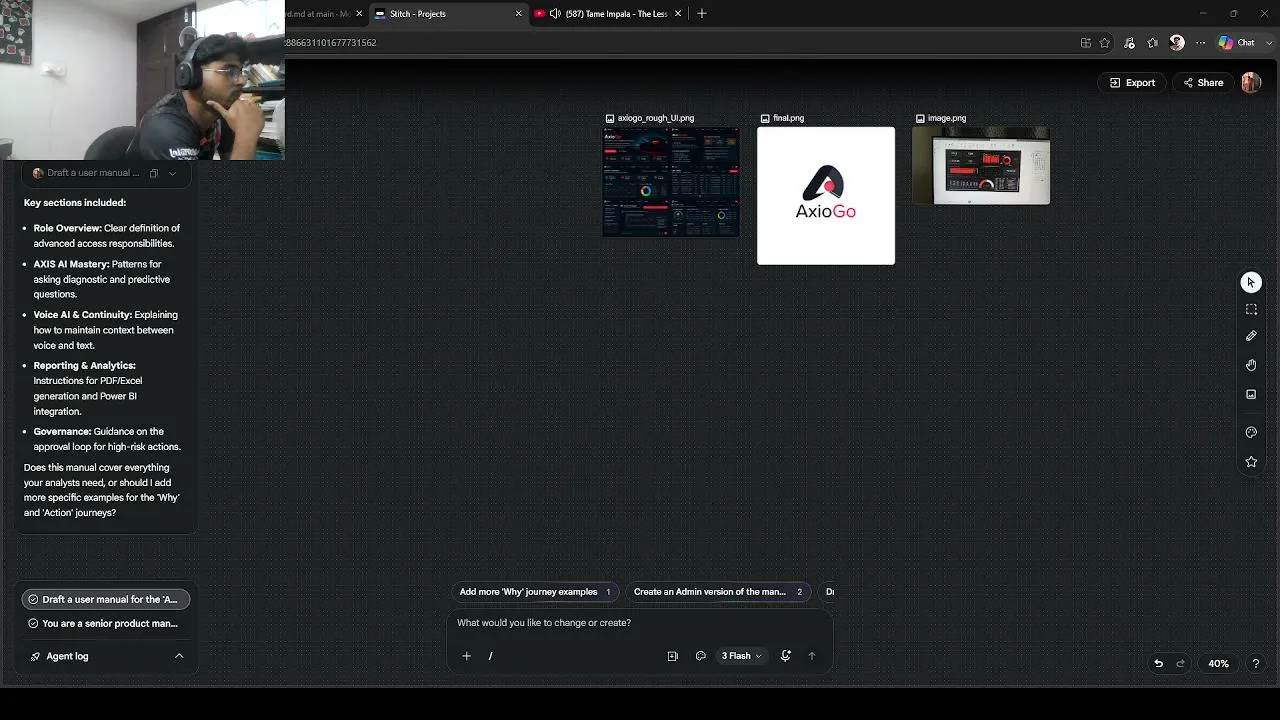Bookmark this page with the star
Image resolution: width=1280 pixels, height=720 pixels.
point(1104,43)
